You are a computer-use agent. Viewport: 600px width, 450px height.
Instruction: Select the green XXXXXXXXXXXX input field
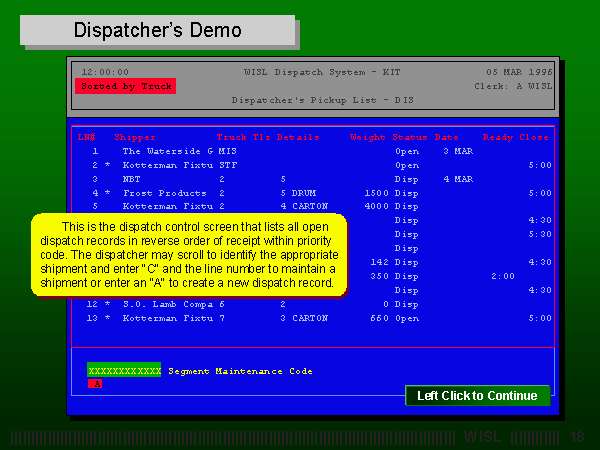pyautogui.click(x=124, y=370)
